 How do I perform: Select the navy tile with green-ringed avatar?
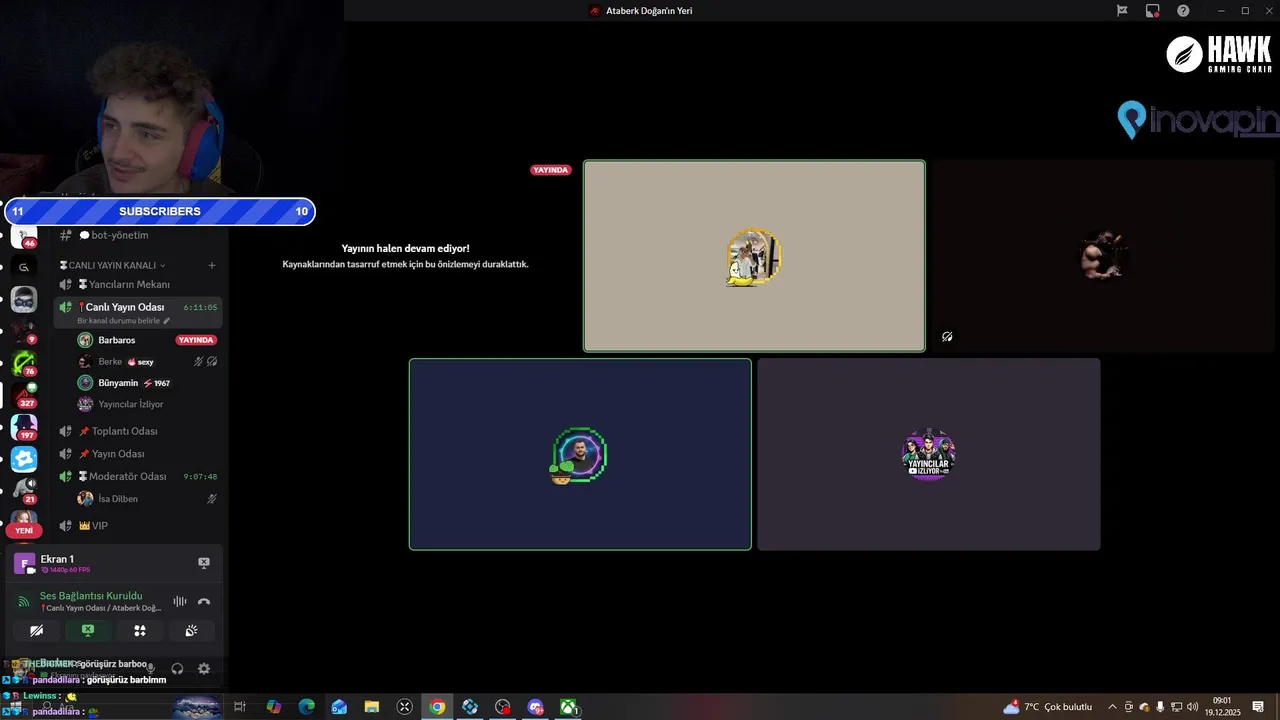[x=580, y=454]
